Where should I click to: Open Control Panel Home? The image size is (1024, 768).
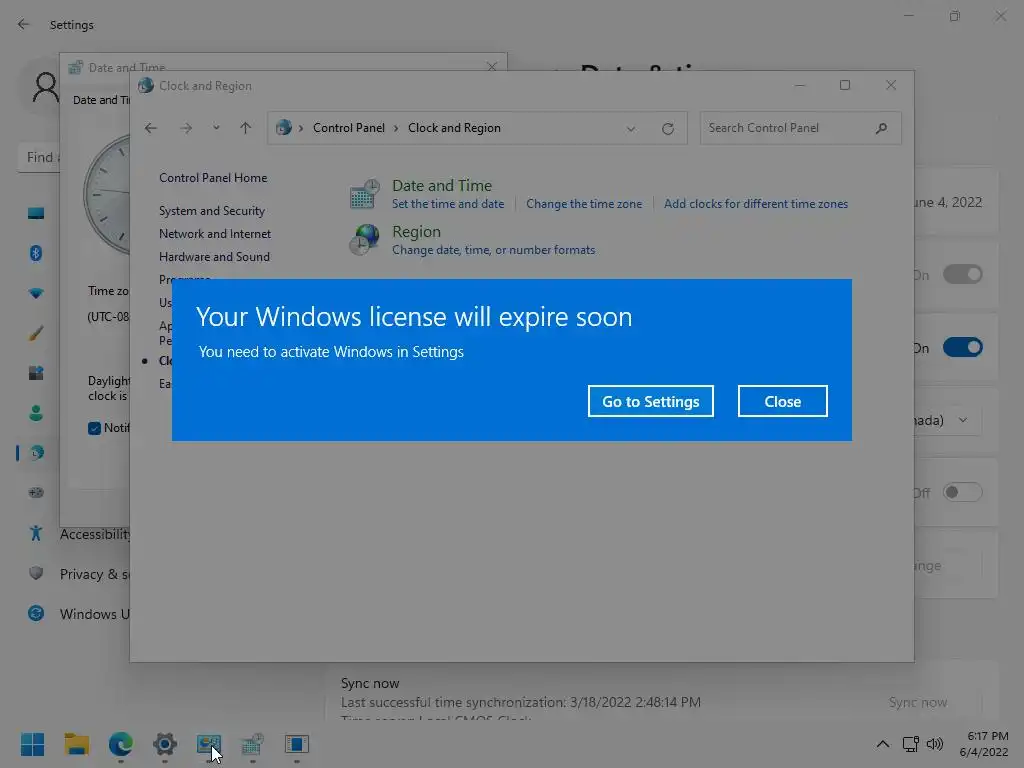[213, 178]
